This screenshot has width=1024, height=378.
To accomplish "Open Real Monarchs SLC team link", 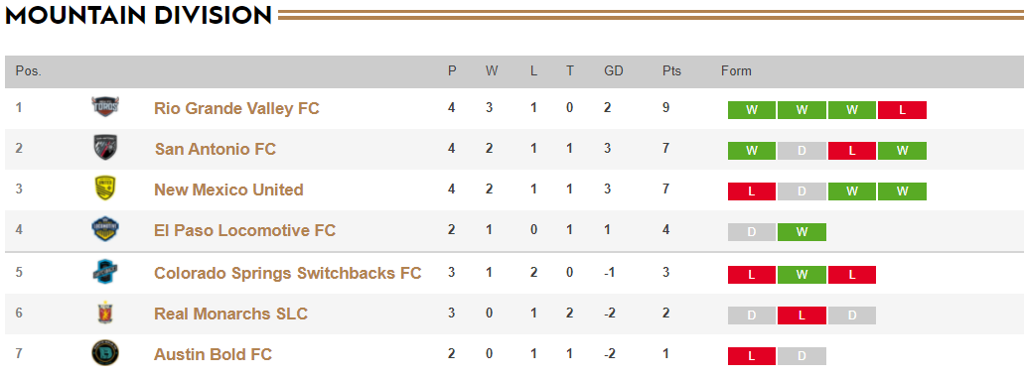I will click(x=231, y=314).
